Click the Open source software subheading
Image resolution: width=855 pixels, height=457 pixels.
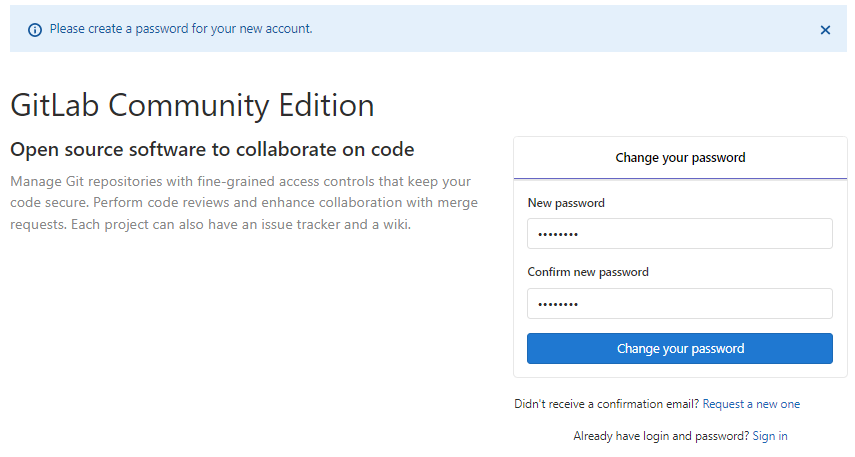tap(212, 150)
